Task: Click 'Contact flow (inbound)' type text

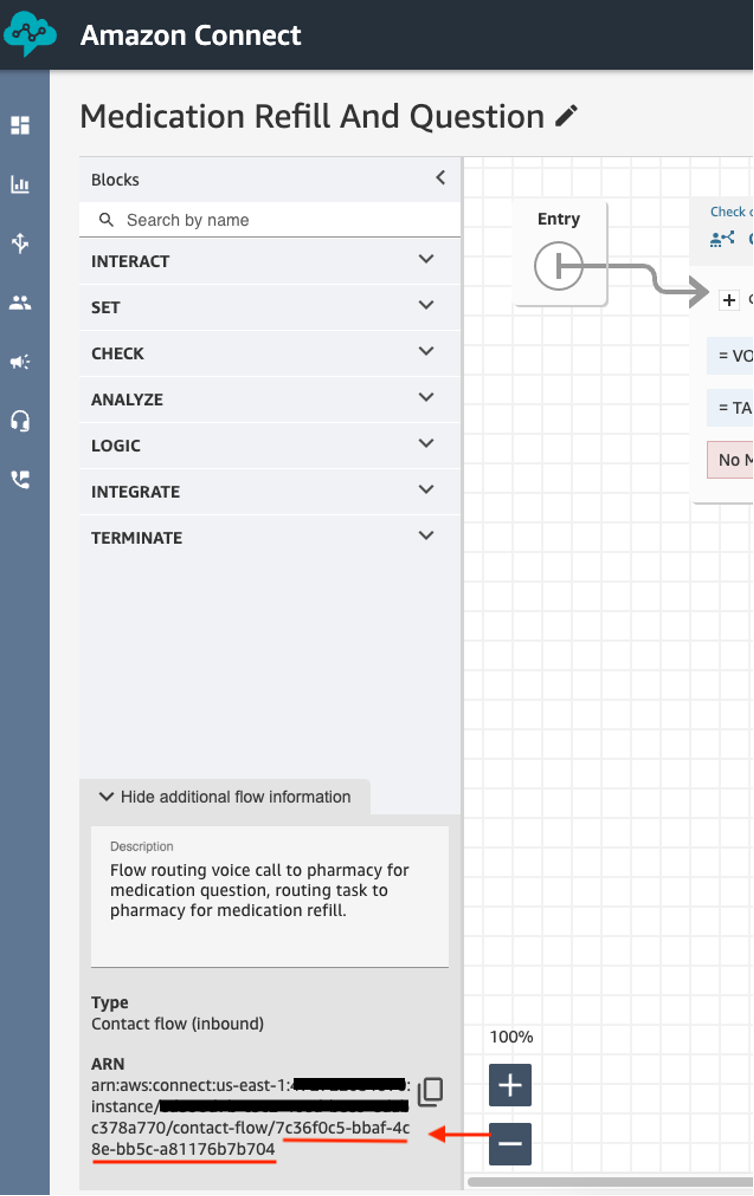Action: coord(178,1024)
